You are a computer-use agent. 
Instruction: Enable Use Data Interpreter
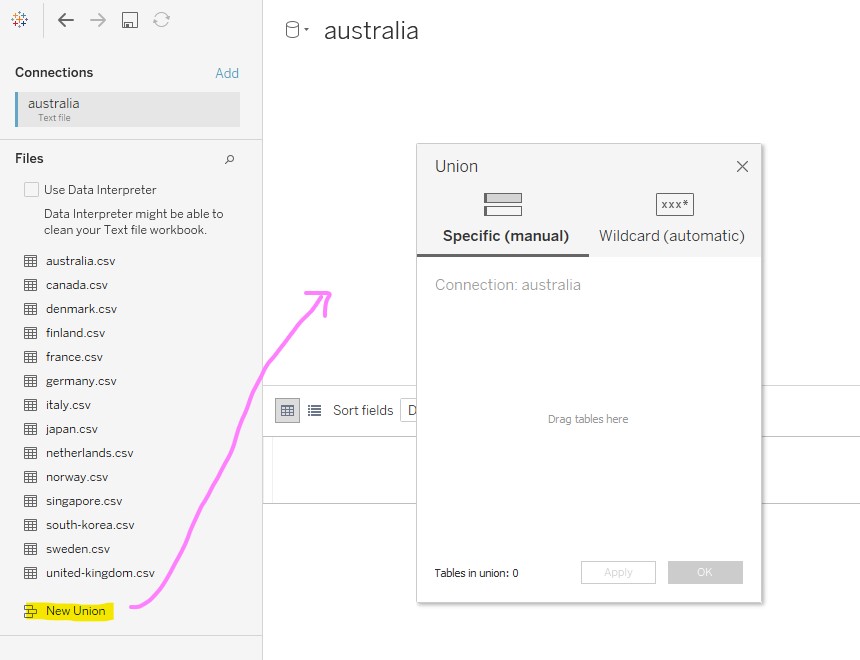(x=29, y=189)
